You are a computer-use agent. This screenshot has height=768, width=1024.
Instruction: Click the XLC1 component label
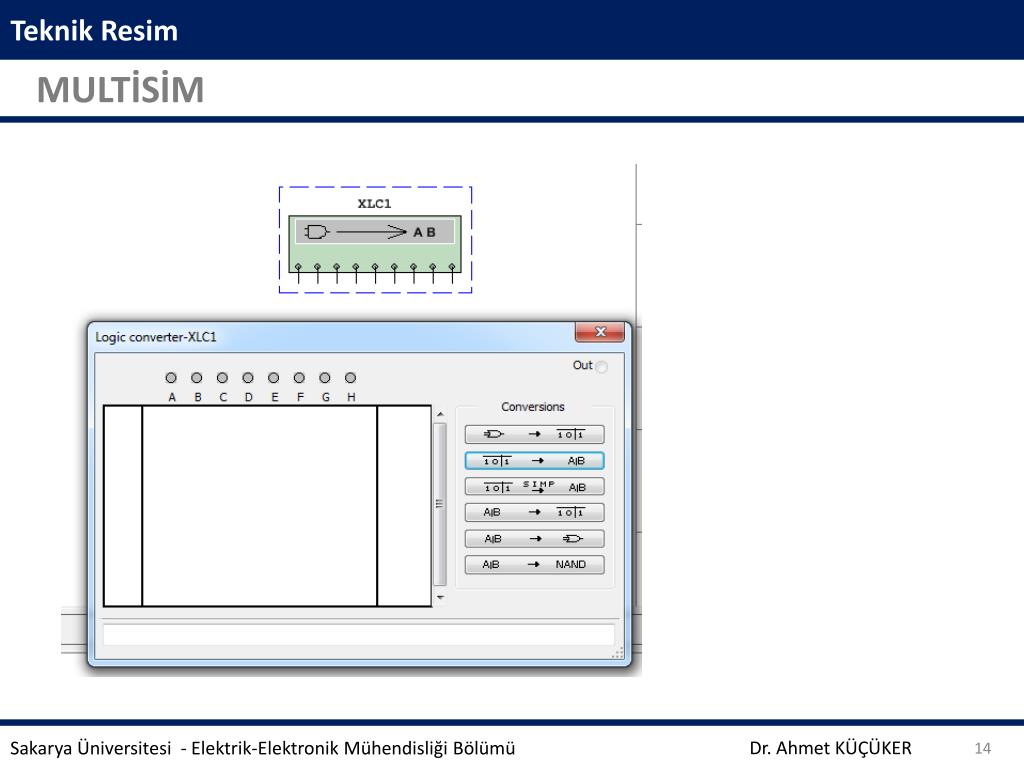coord(374,204)
